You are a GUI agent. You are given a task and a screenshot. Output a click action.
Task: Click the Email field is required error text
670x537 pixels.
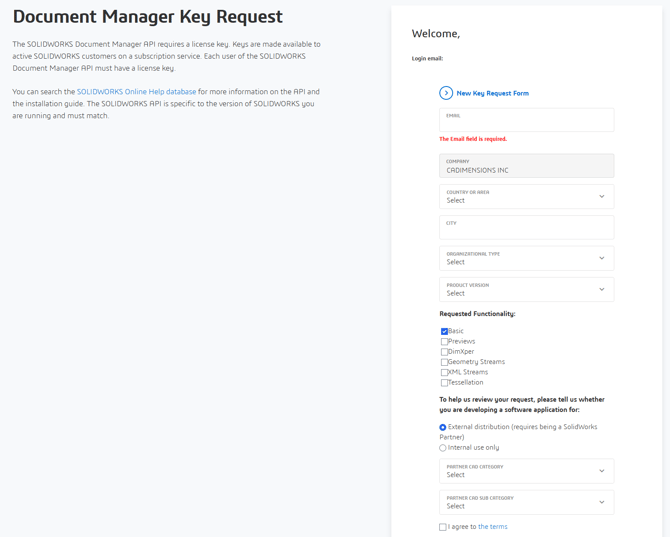(x=473, y=139)
